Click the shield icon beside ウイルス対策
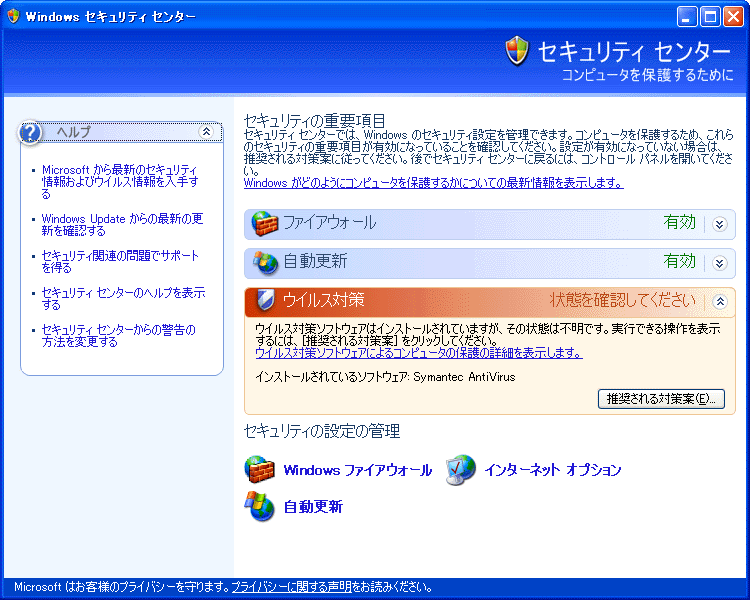750x600 pixels. click(265, 301)
